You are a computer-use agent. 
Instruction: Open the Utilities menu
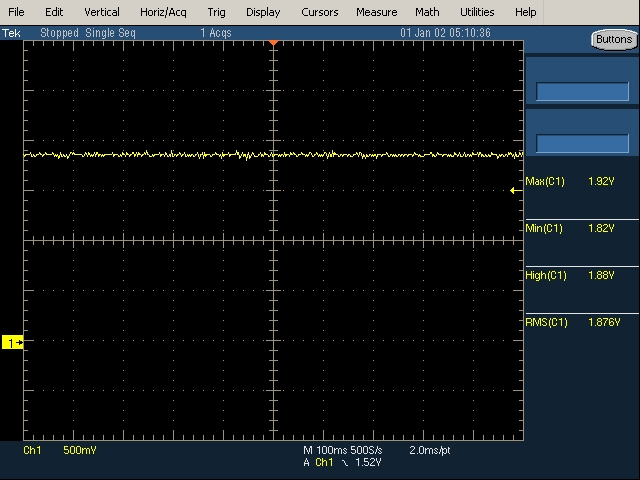coord(477,12)
